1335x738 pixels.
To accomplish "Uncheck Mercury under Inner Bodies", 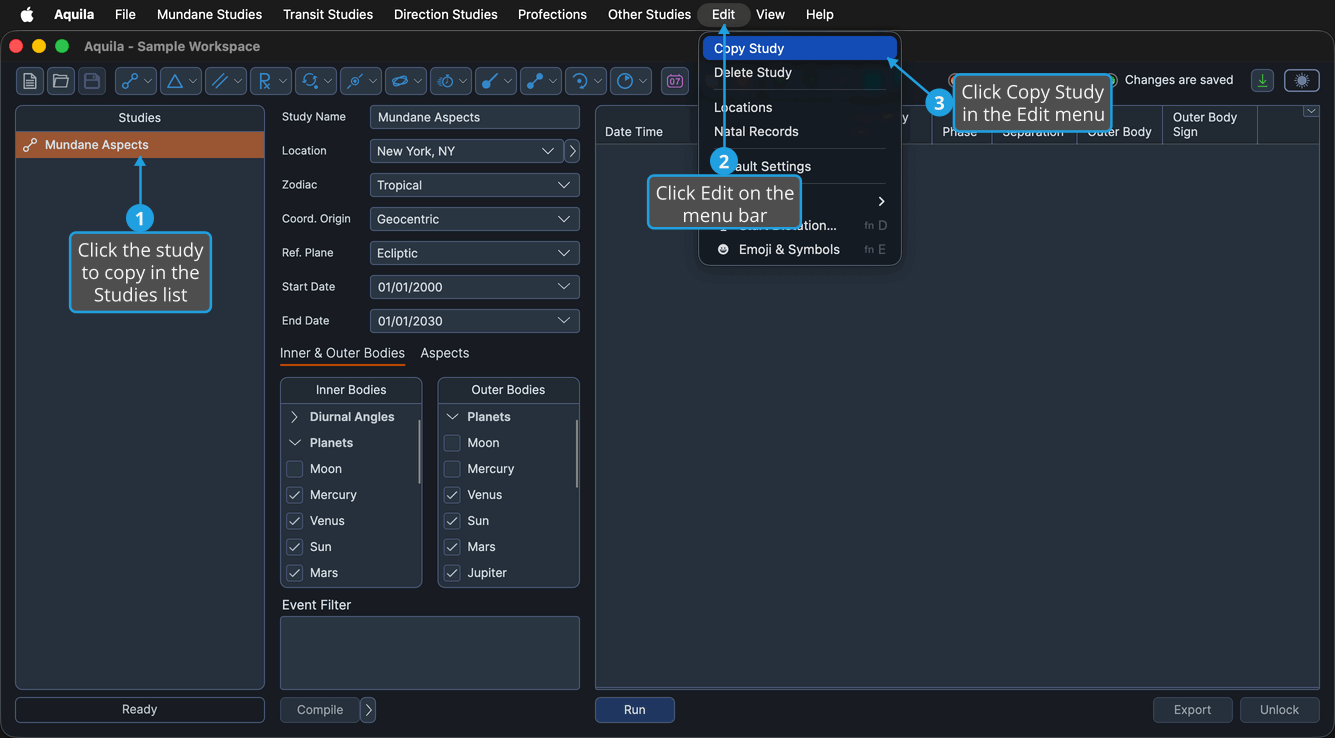I will [295, 495].
